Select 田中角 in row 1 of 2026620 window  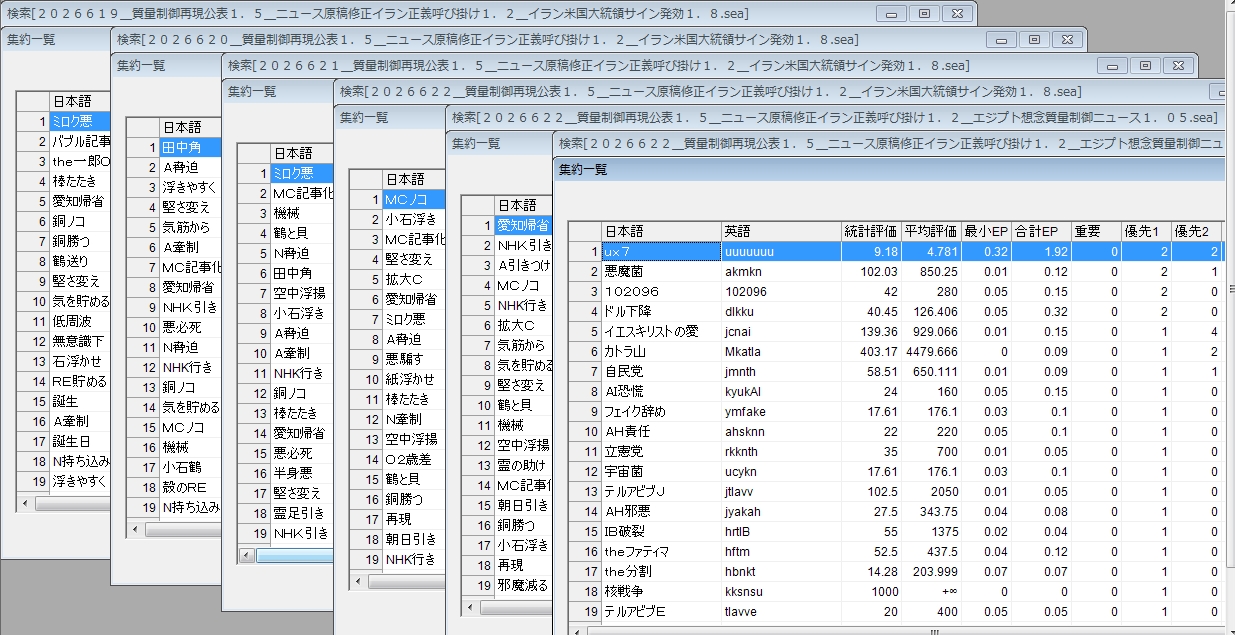[x=190, y=147]
